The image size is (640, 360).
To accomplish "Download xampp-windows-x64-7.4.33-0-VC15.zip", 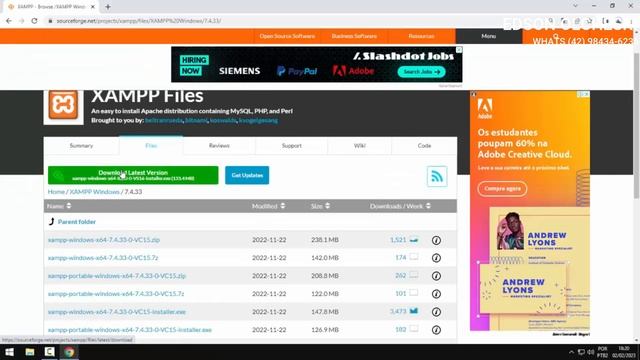I will (104, 240).
